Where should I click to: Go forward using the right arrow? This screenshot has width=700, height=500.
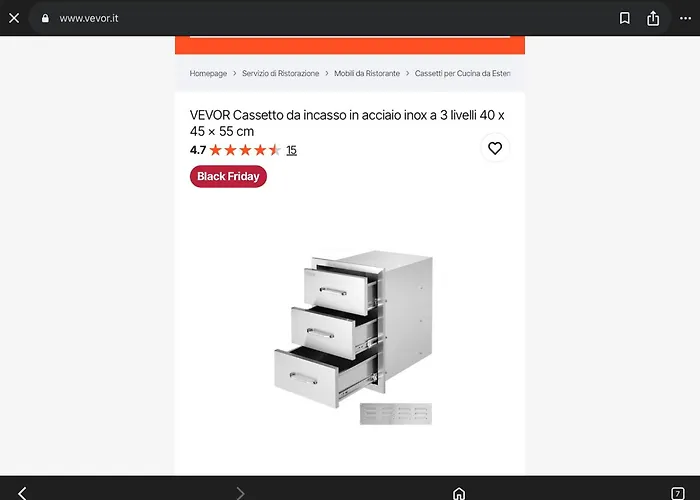pos(240,493)
